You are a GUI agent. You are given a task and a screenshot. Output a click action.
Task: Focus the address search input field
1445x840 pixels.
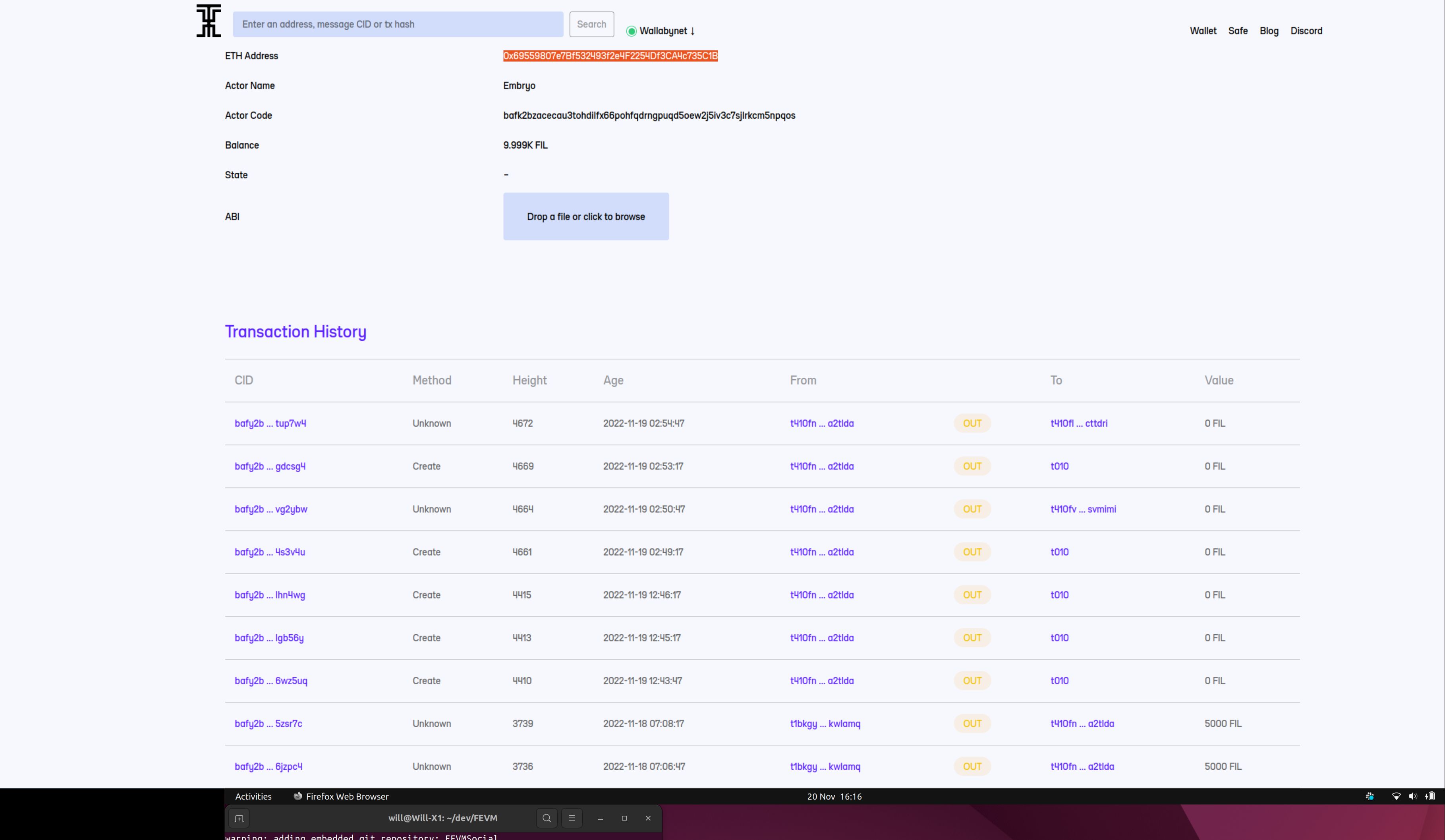398,24
